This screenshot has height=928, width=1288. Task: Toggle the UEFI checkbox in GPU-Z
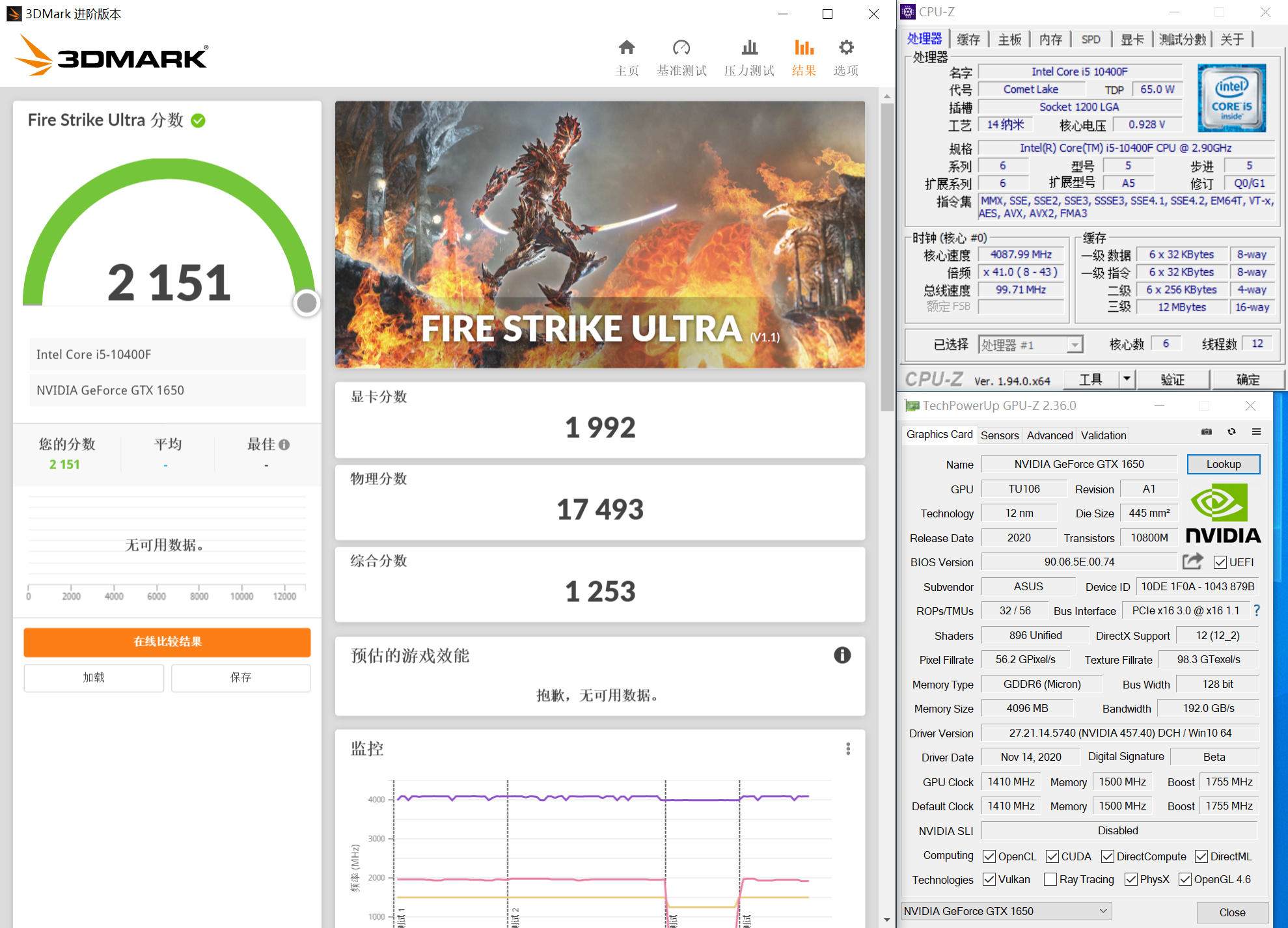[1220, 562]
